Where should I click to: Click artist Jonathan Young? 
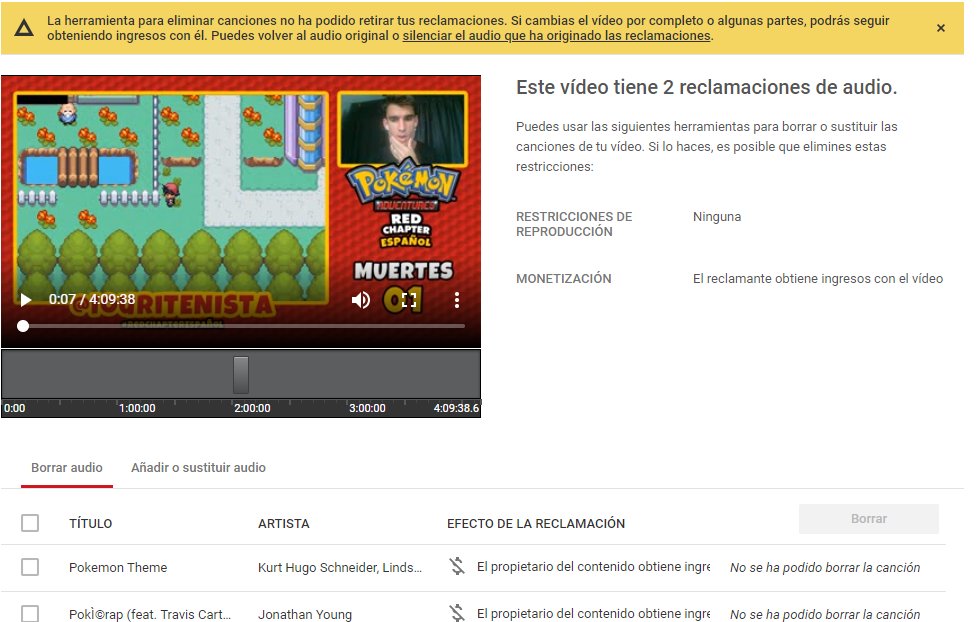(x=305, y=614)
